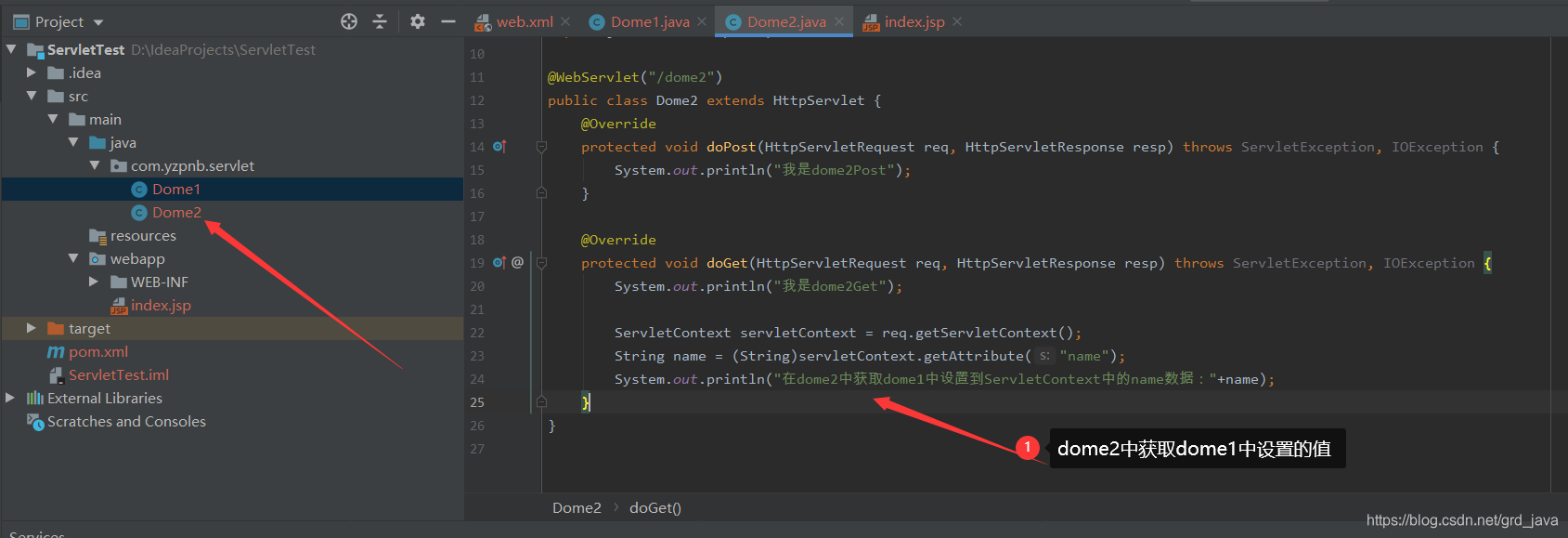Close the Dome2.java tab
Viewport: 1568px width, 538px height.
click(x=839, y=21)
